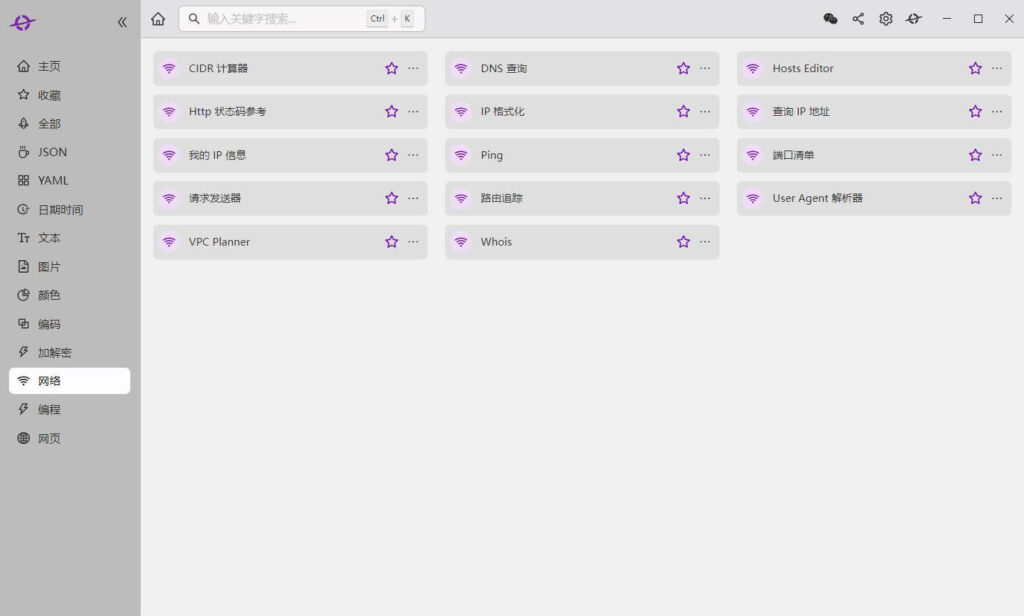Click the share icon in top toolbar

(858, 19)
